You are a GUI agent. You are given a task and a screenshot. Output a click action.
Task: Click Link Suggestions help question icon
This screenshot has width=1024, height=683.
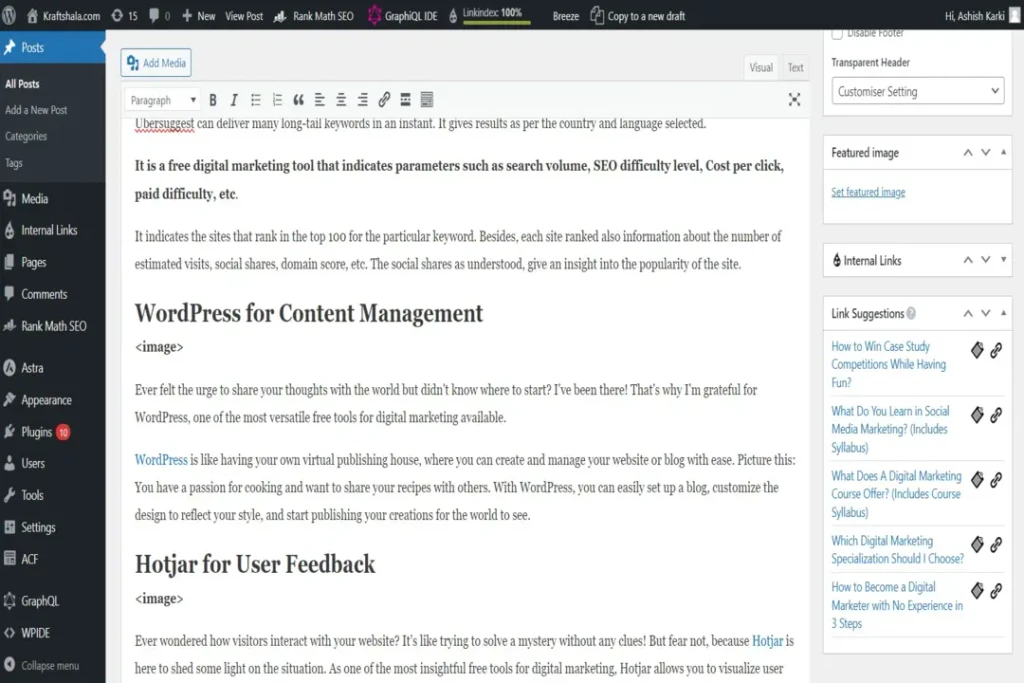(911, 313)
